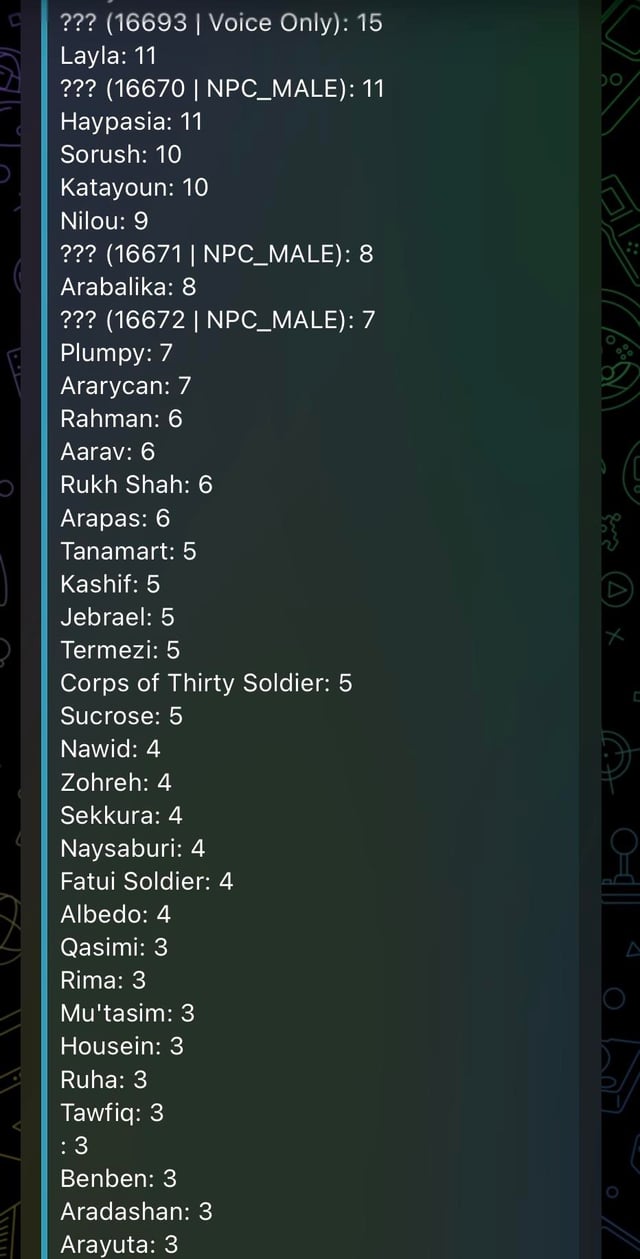Click the "Plumpy: 7" entry
Screen dimensions: 640x1259
coord(116,353)
